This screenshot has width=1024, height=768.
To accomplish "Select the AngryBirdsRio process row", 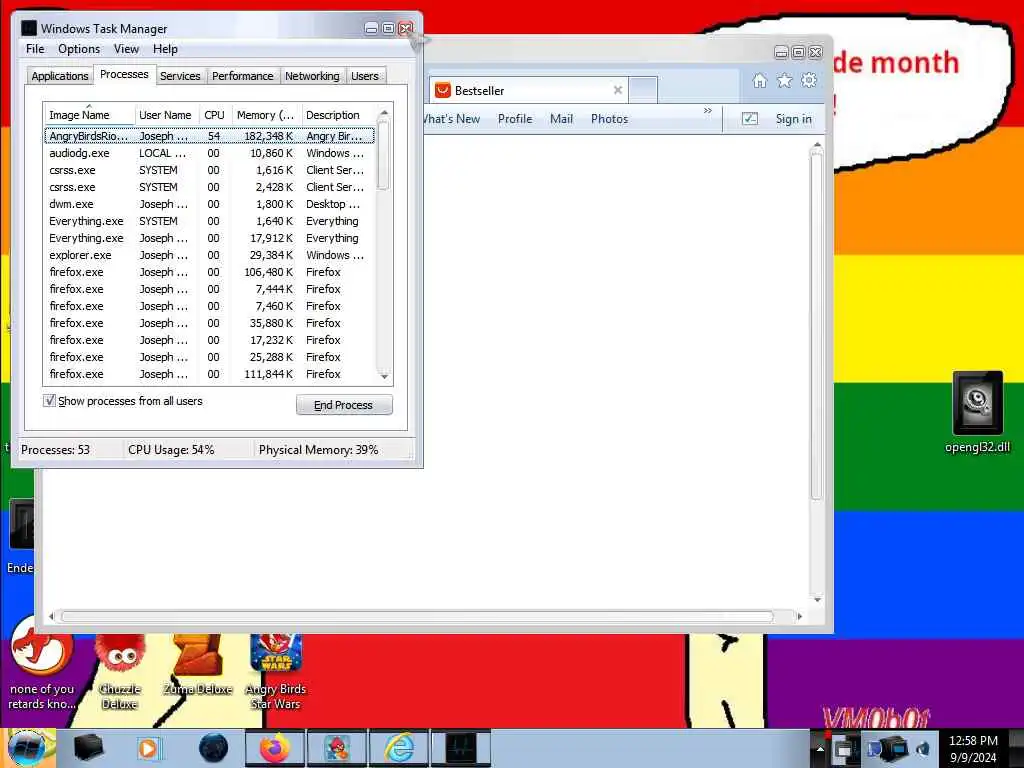I will [x=210, y=136].
